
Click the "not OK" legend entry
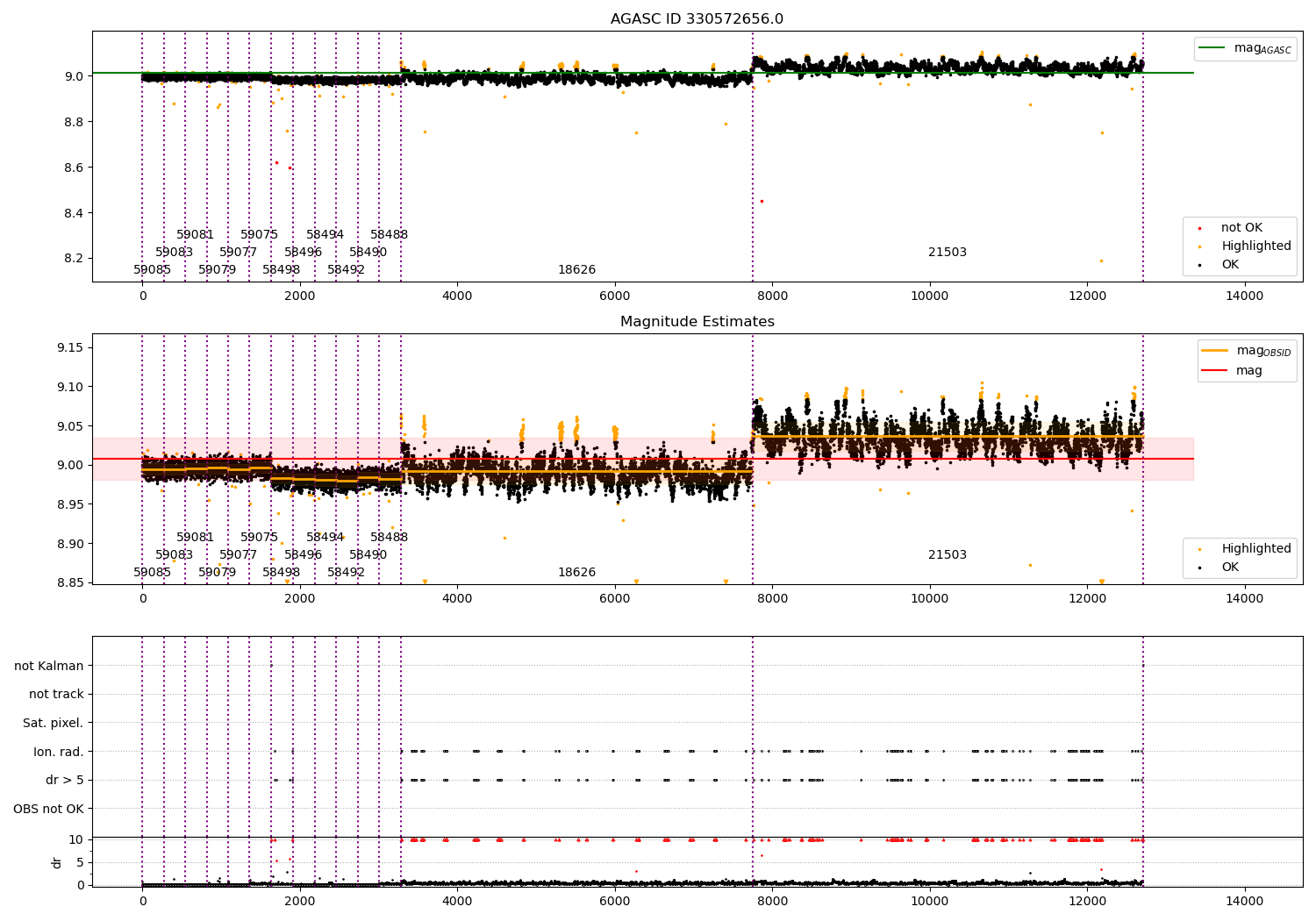[x=1241, y=228]
